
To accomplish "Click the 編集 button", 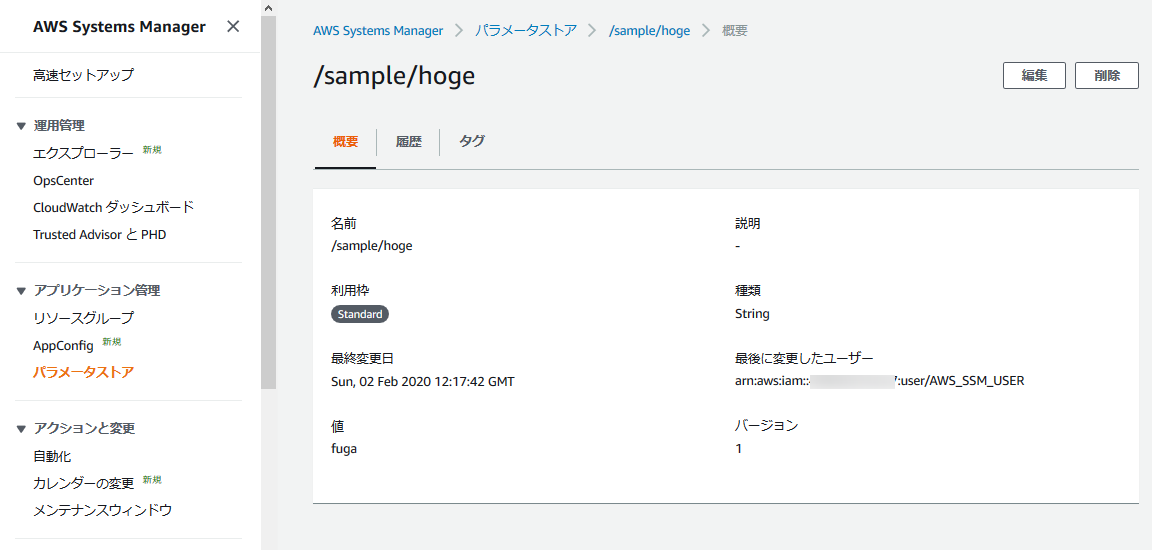I will (1034, 76).
